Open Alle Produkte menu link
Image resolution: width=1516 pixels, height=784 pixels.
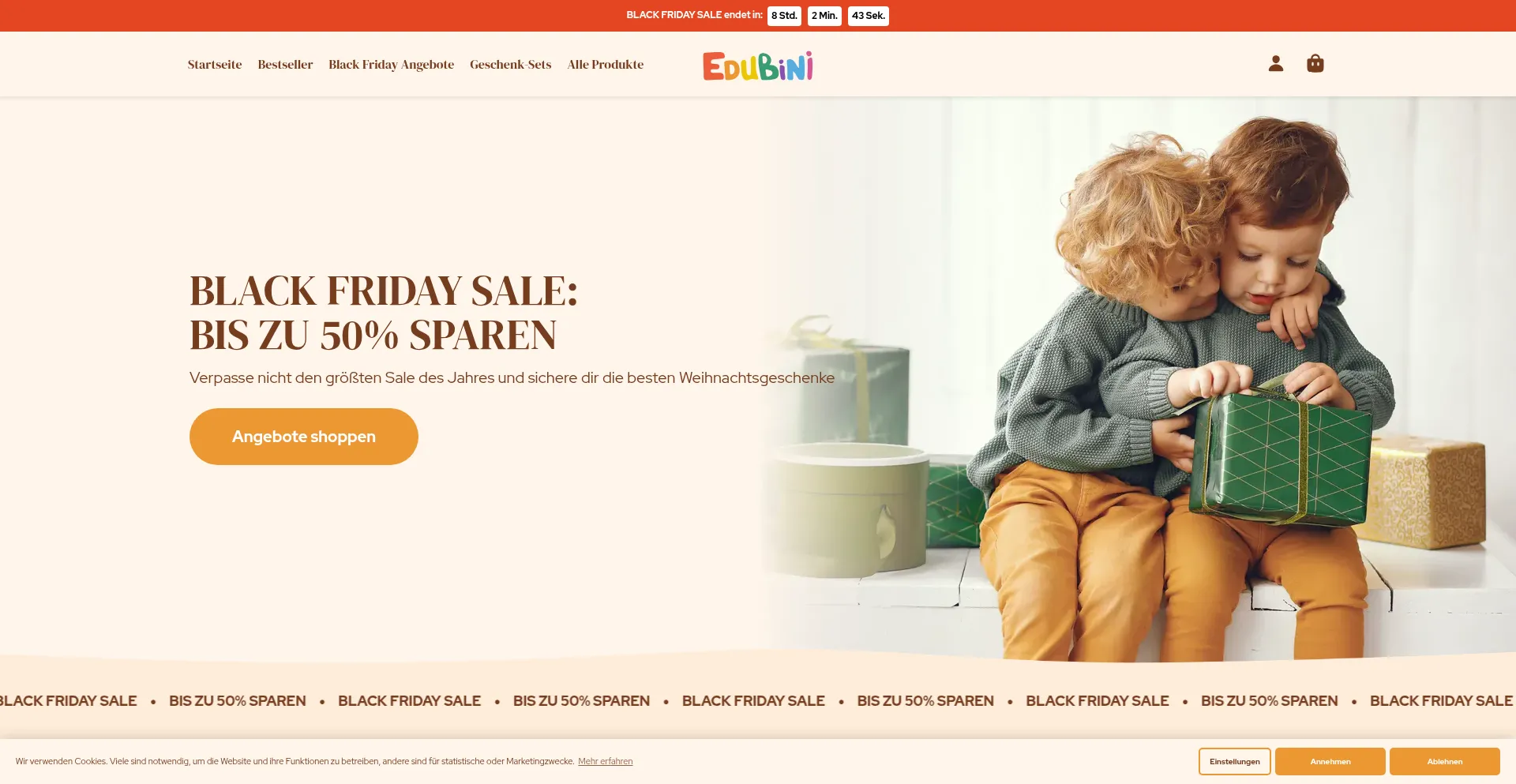tap(606, 65)
